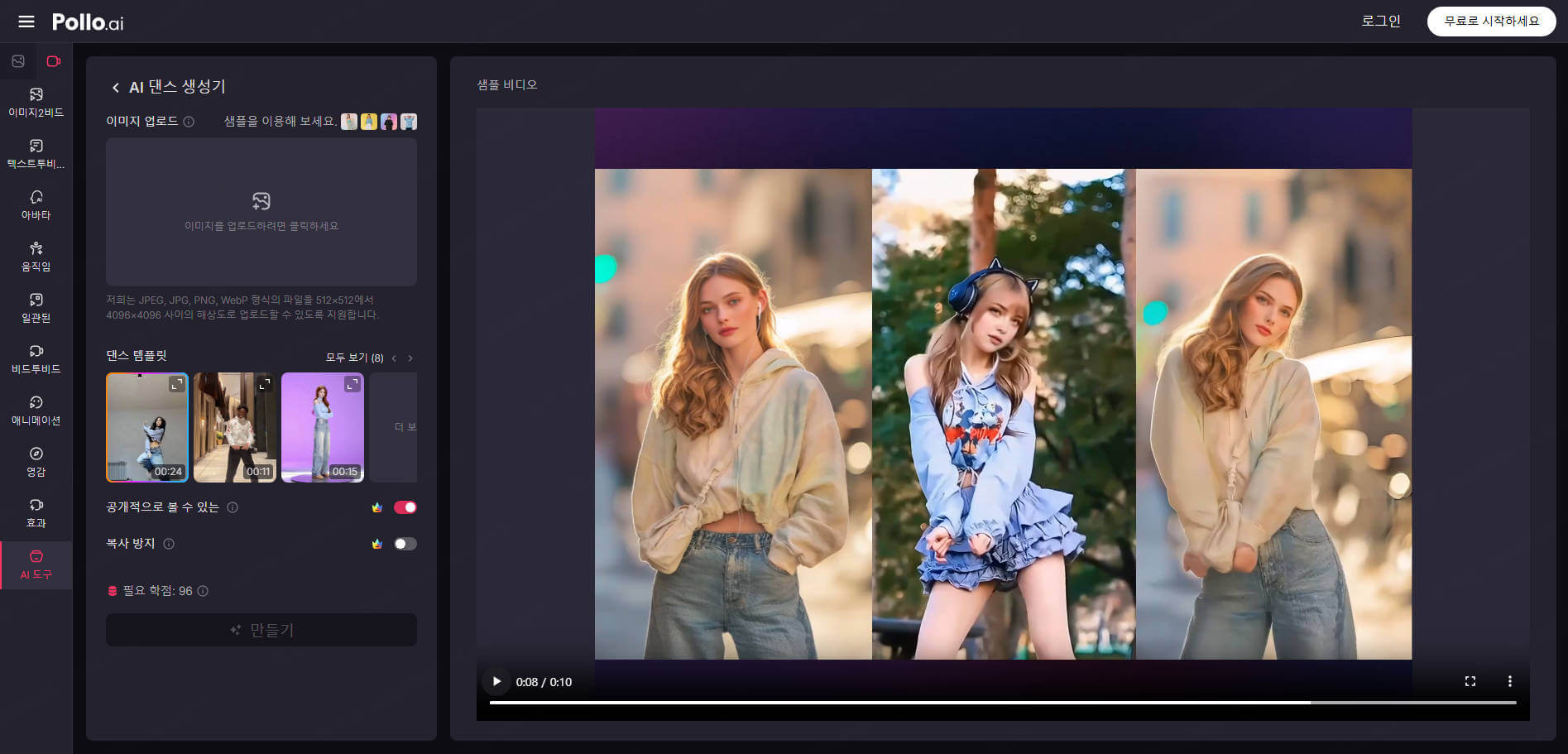The height and width of the screenshot is (754, 1568).
Task: Toggle 공개적으로 볼 수 있는 switch off
Action: tap(405, 507)
